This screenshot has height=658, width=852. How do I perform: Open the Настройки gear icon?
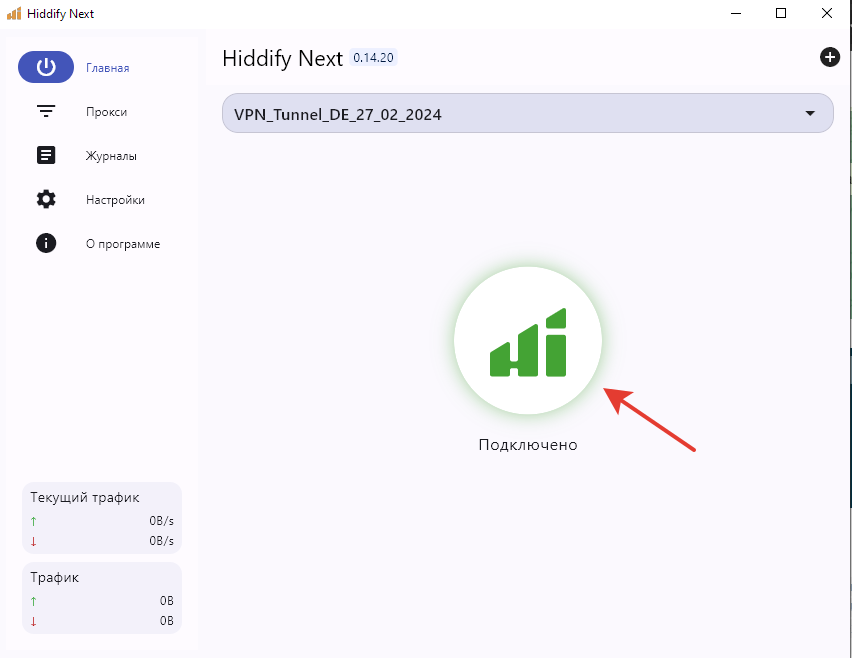46,199
